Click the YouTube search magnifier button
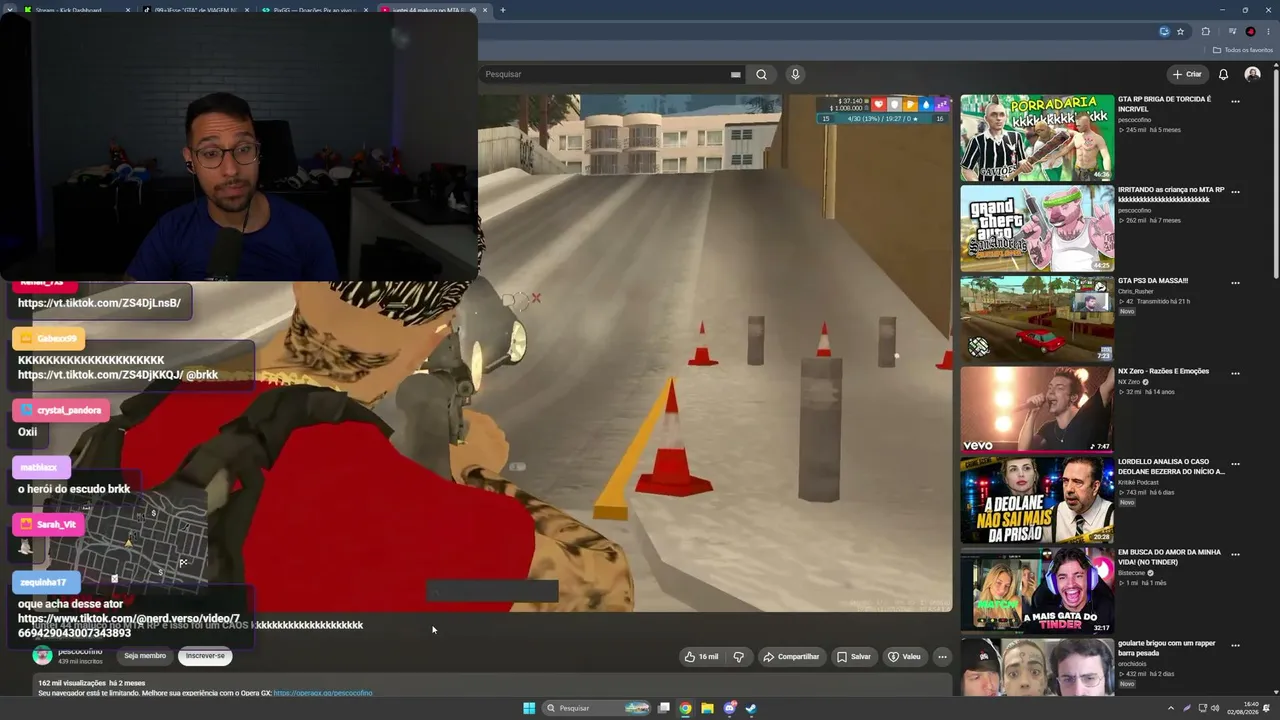 [x=761, y=74]
